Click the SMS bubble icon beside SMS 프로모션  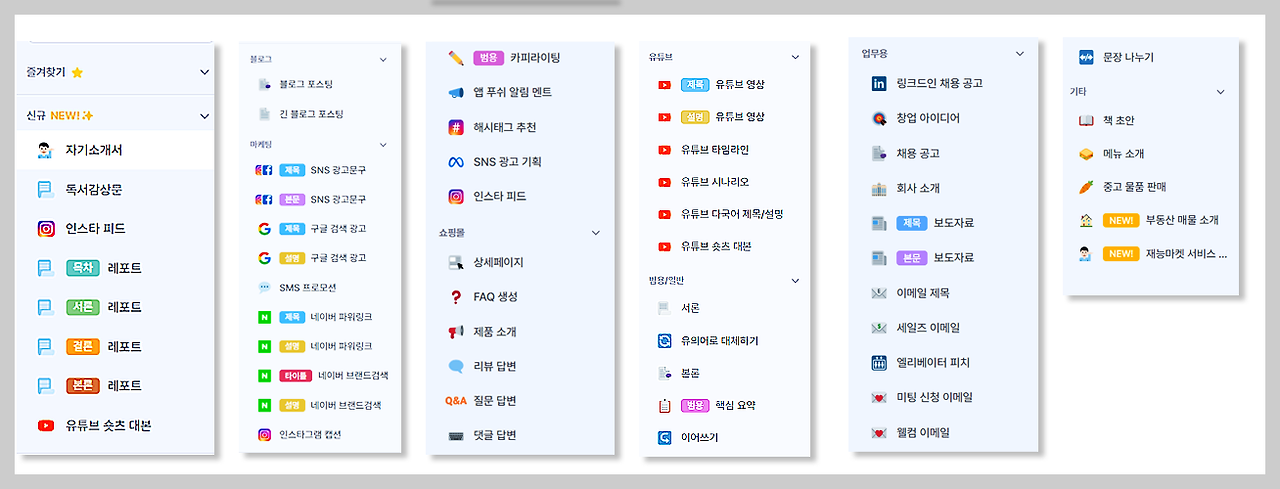(264, 287)
